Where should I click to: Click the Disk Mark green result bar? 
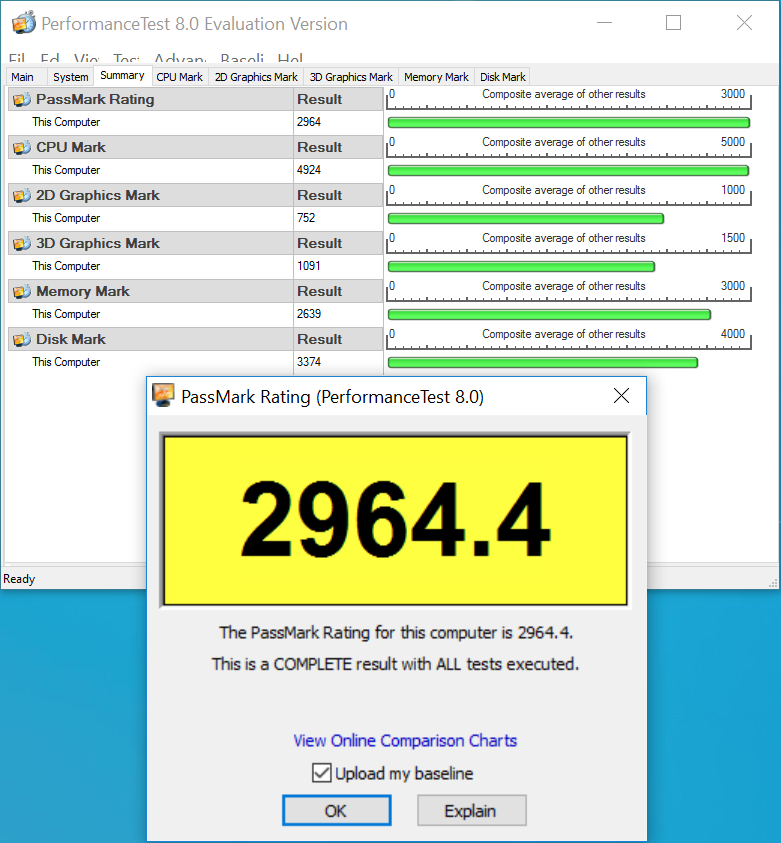pyautogui.click(x=543, y=362)
